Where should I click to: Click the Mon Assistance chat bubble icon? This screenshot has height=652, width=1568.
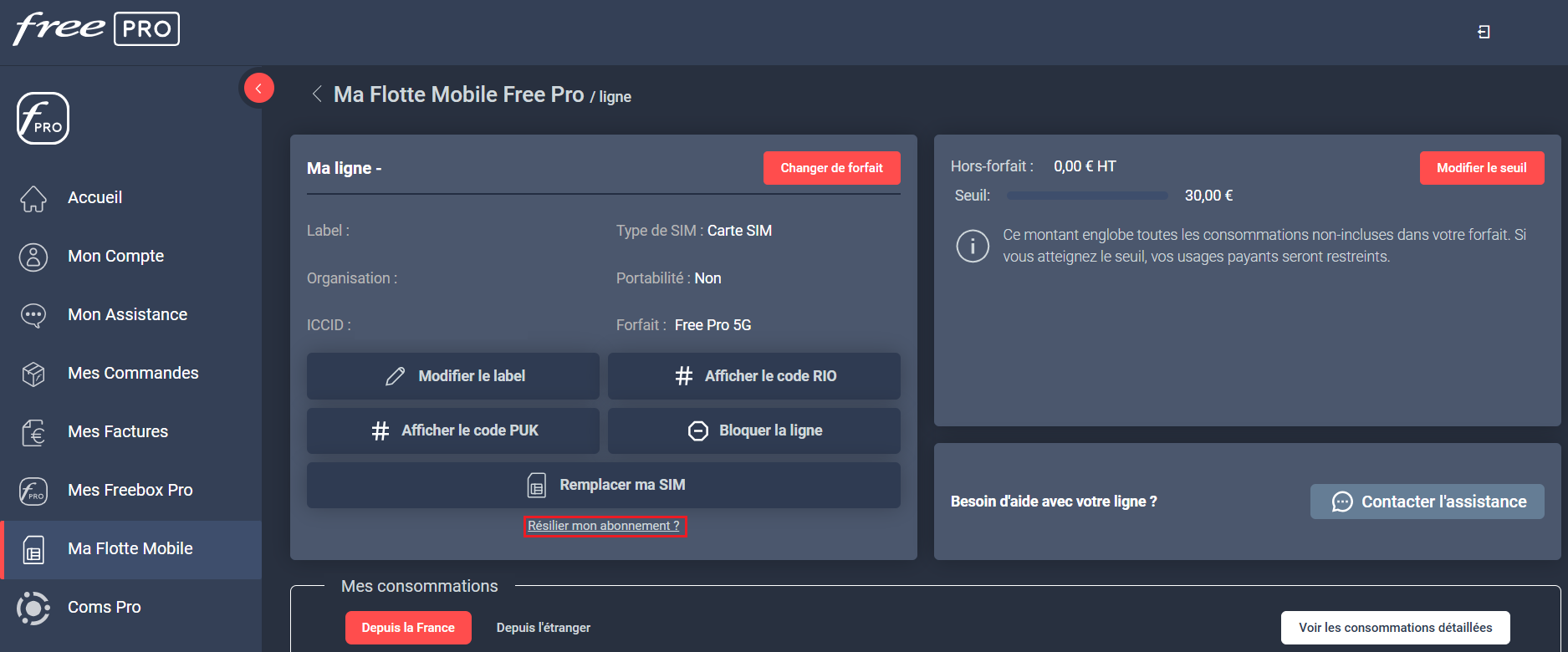point(33,315)
